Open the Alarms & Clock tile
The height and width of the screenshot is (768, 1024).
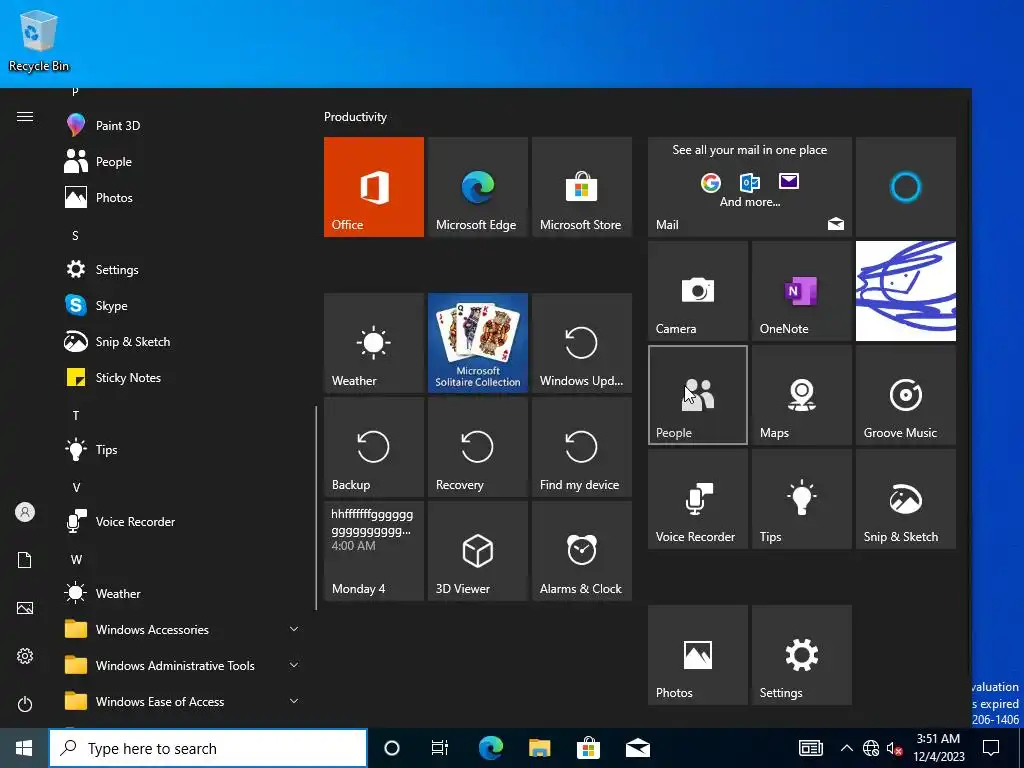581,551
